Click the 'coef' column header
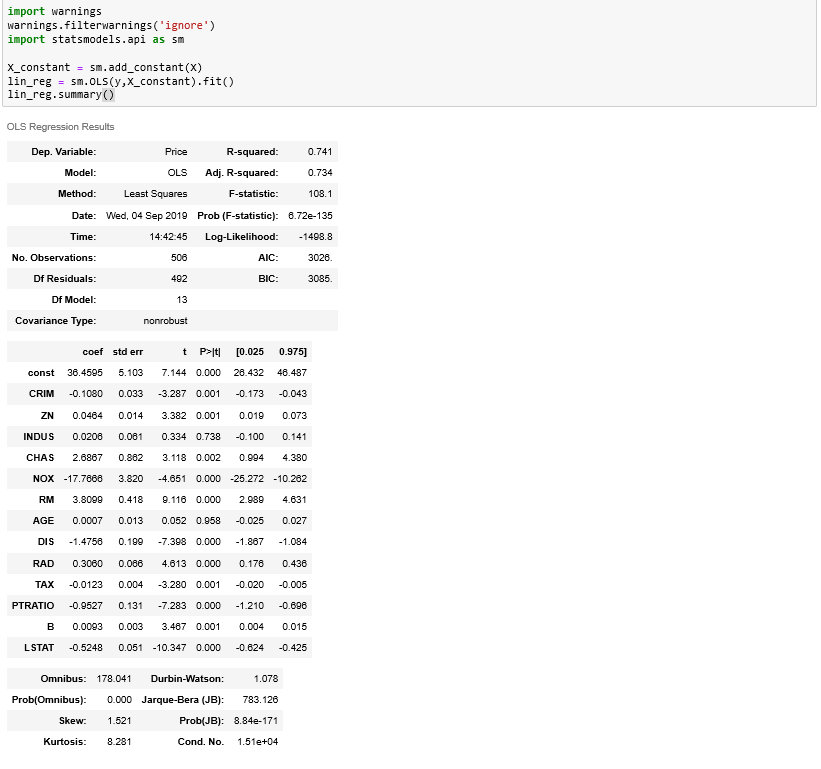 point(93,352)
